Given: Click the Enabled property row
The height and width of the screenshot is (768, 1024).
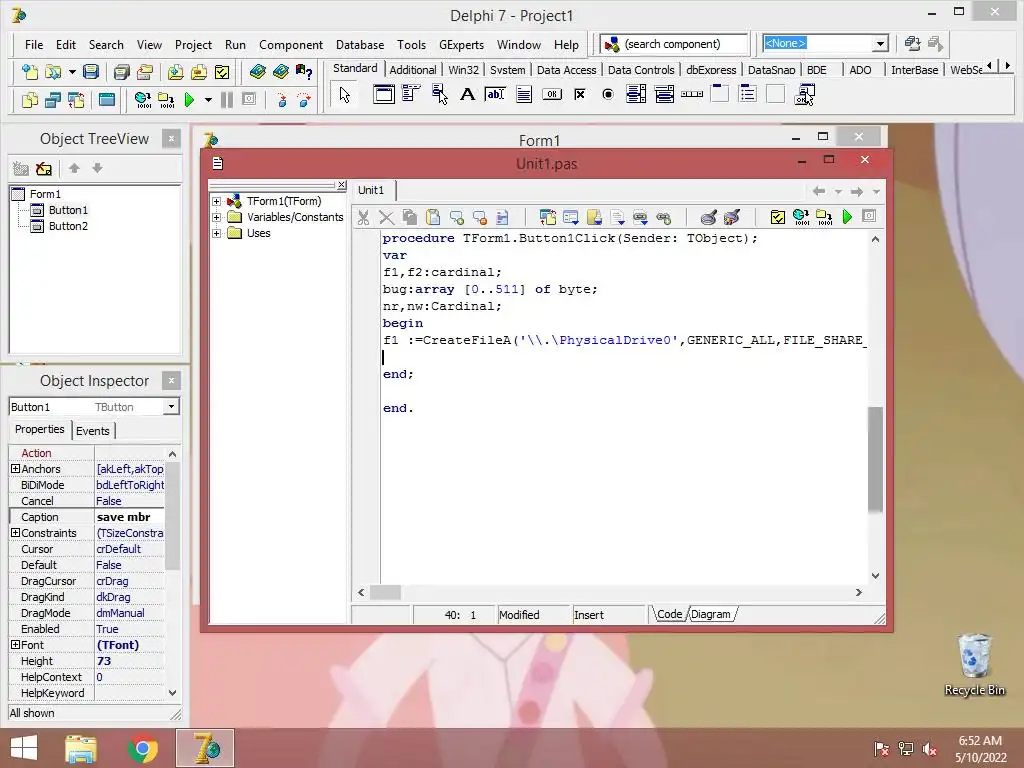Looking at the screenshot, I should (87, 630).
